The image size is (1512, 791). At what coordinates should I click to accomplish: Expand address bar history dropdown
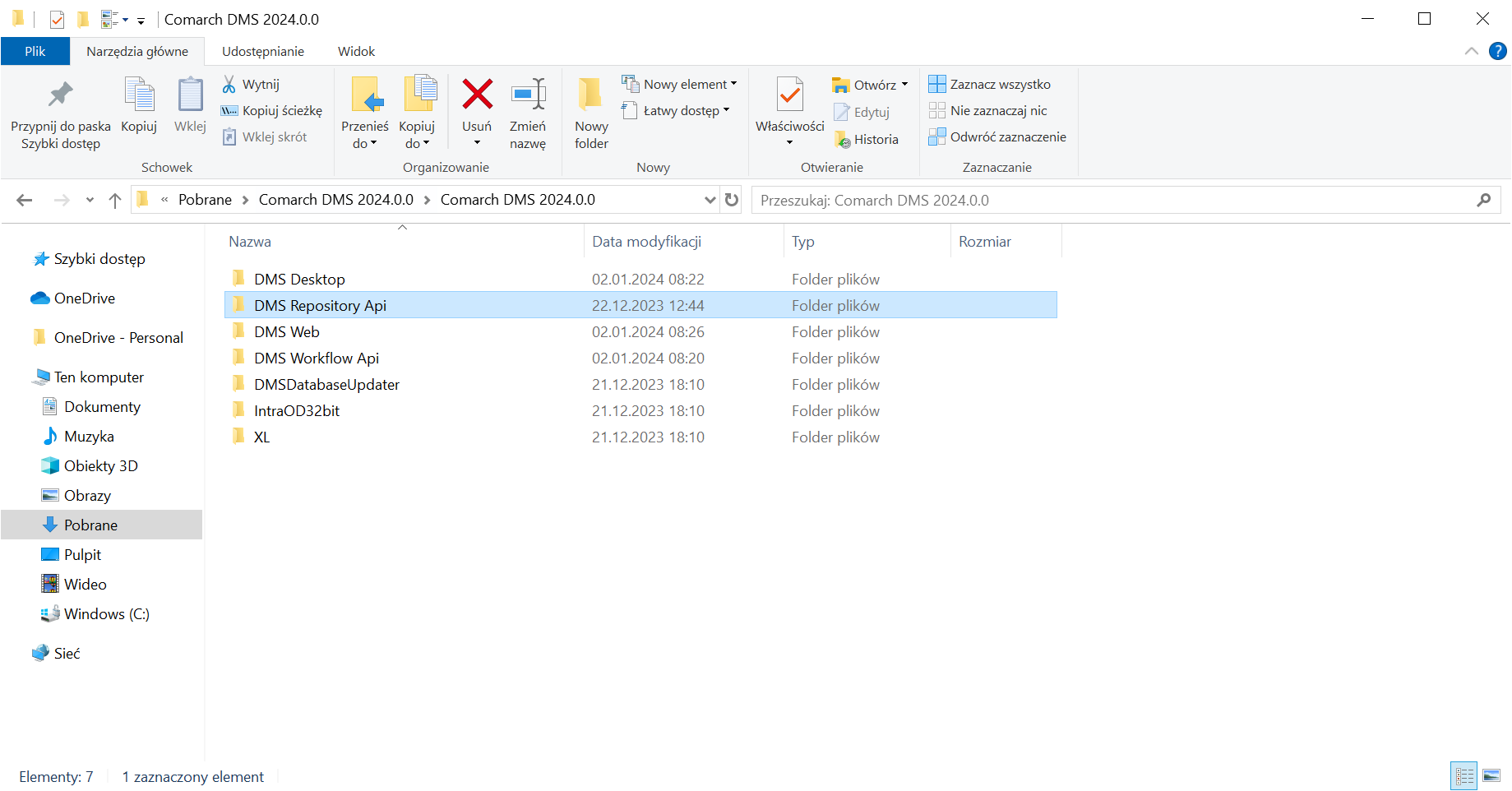[710, 200]
